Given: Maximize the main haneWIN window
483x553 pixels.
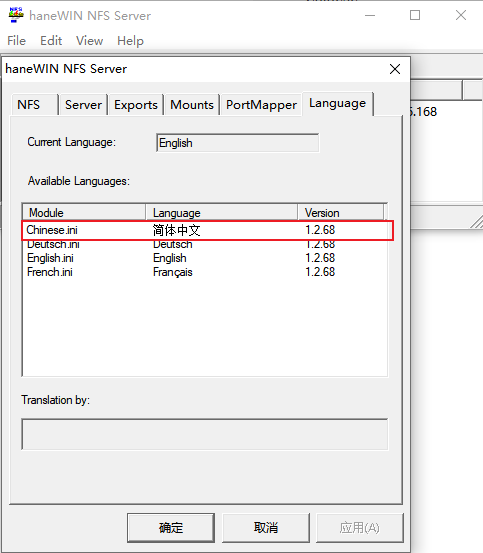Looking at the screenshot, I should point(415,15).
